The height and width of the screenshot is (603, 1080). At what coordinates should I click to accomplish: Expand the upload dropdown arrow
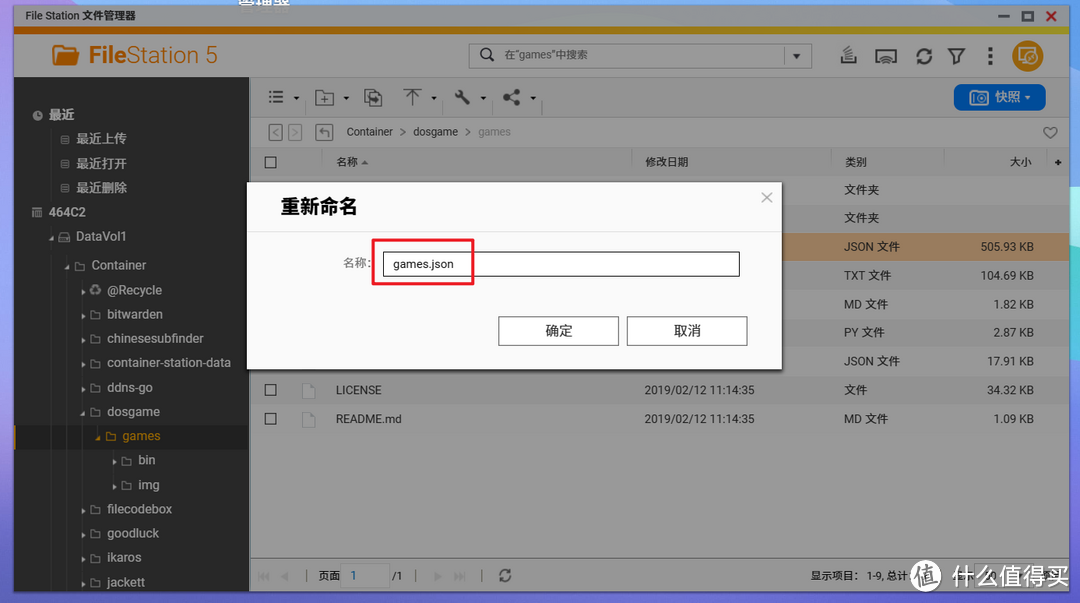pyautogui.click(x=434, y=99)
